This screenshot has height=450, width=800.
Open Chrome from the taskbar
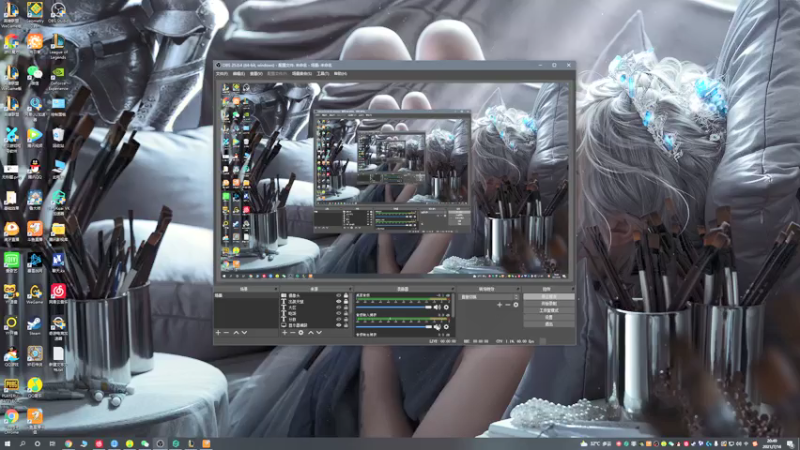coord(68,444)
